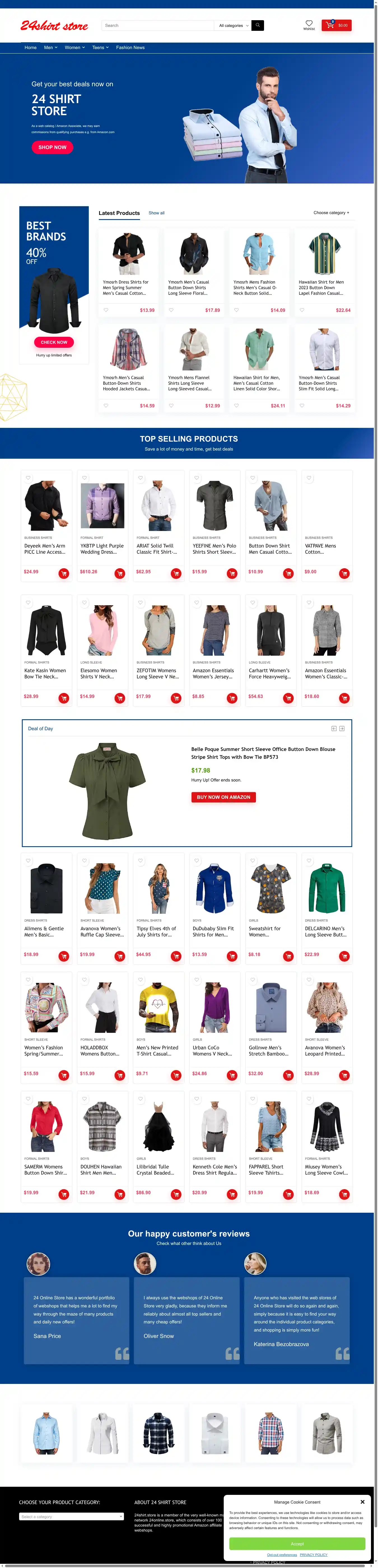Open the Women menu in navigation bar
Image resolution: width=378 pixels, height=1568 pixels.
pyautogui.click(x=73, y=47)
